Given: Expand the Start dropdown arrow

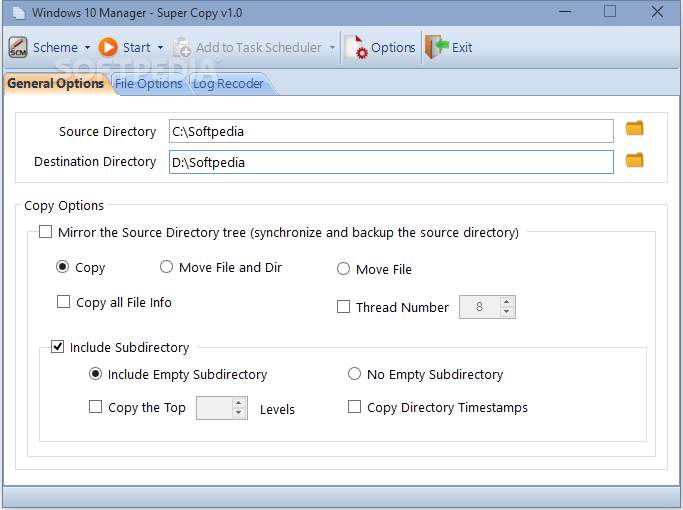Looking at the screenshot, I should point(160,47).
